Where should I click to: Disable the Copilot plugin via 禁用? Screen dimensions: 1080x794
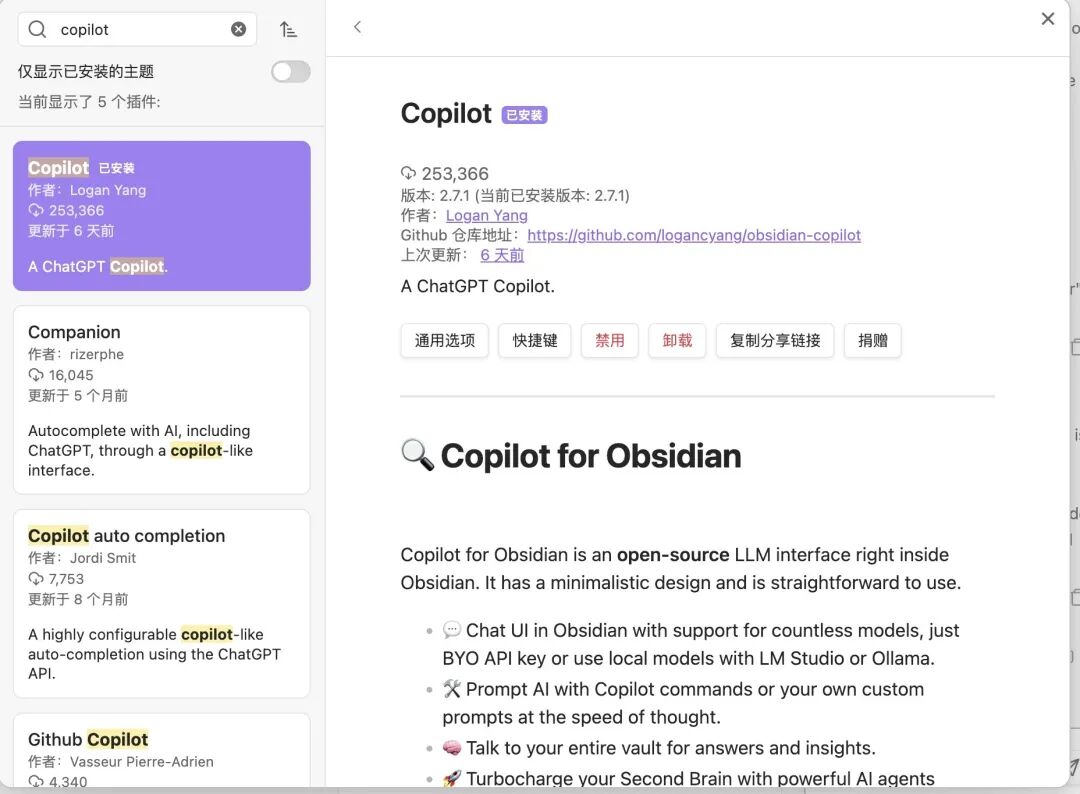pyautogui.click(x=609, y=340)
